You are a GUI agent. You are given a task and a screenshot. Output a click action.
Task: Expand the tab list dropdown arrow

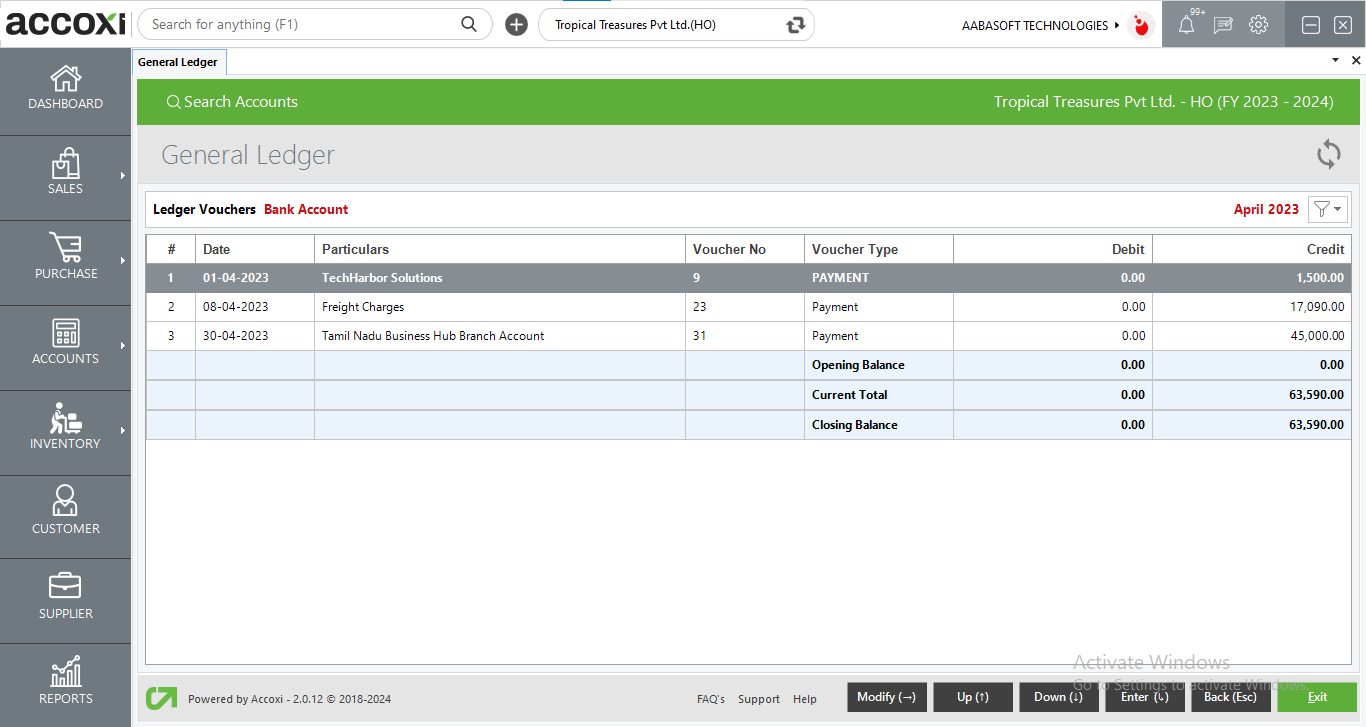coord(1335,61)
